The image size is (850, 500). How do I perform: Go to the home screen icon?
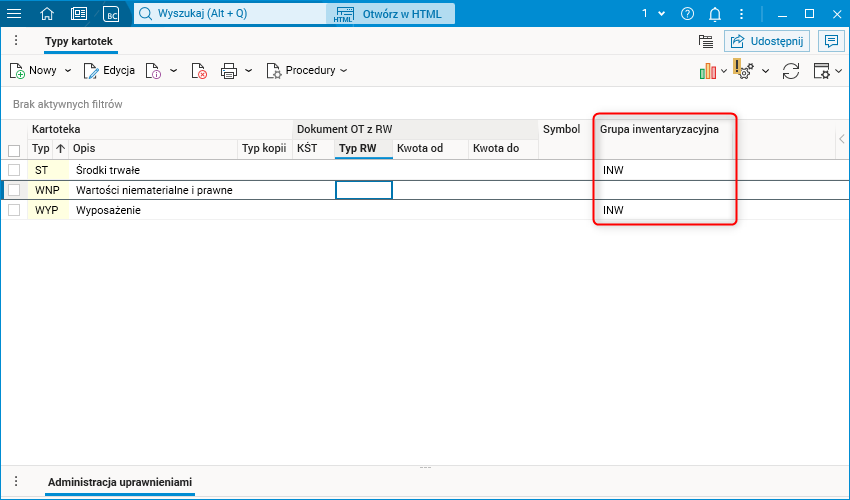coord(47,14)
